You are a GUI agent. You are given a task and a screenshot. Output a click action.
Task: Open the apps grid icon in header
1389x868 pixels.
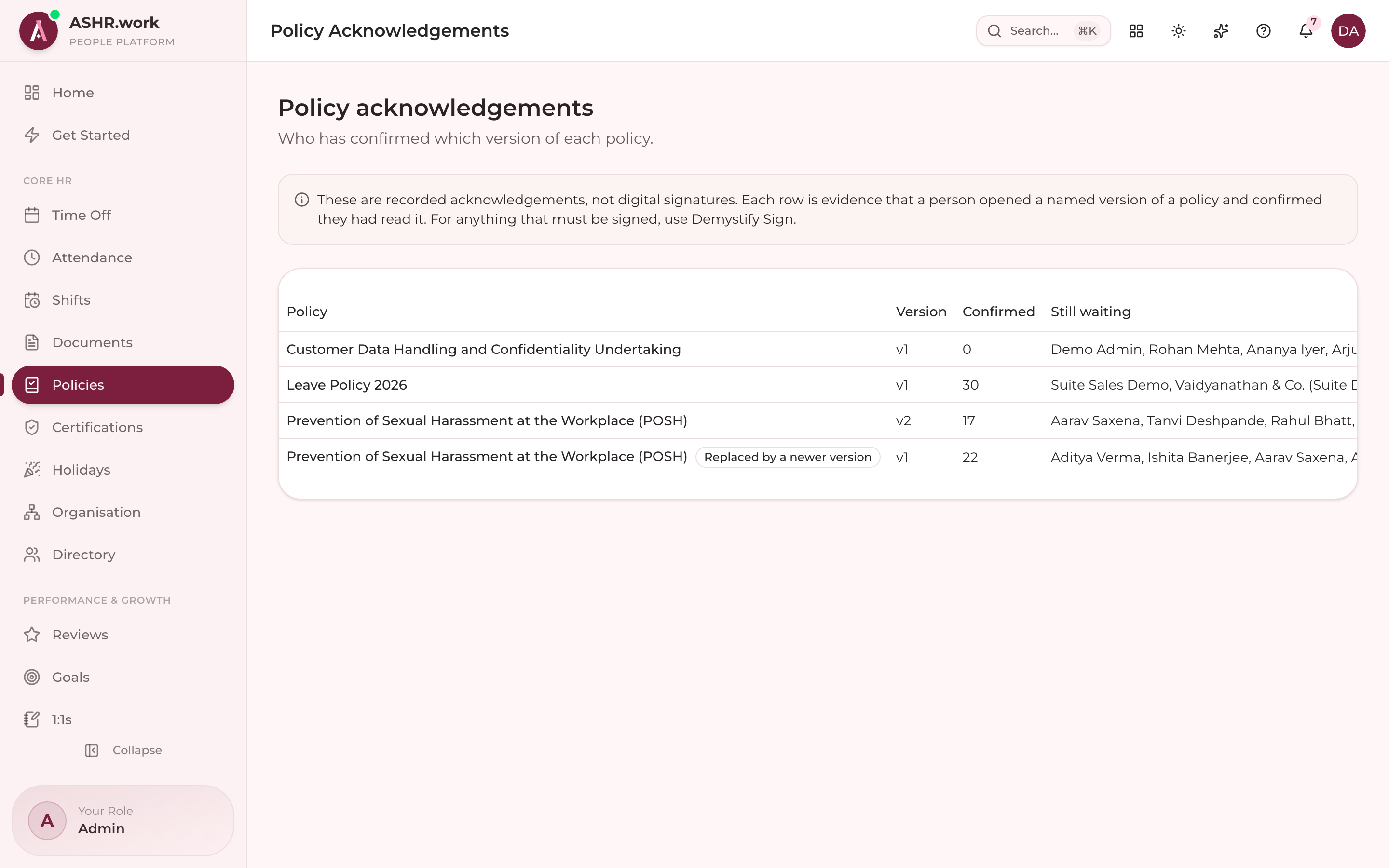click(1136, 31)
